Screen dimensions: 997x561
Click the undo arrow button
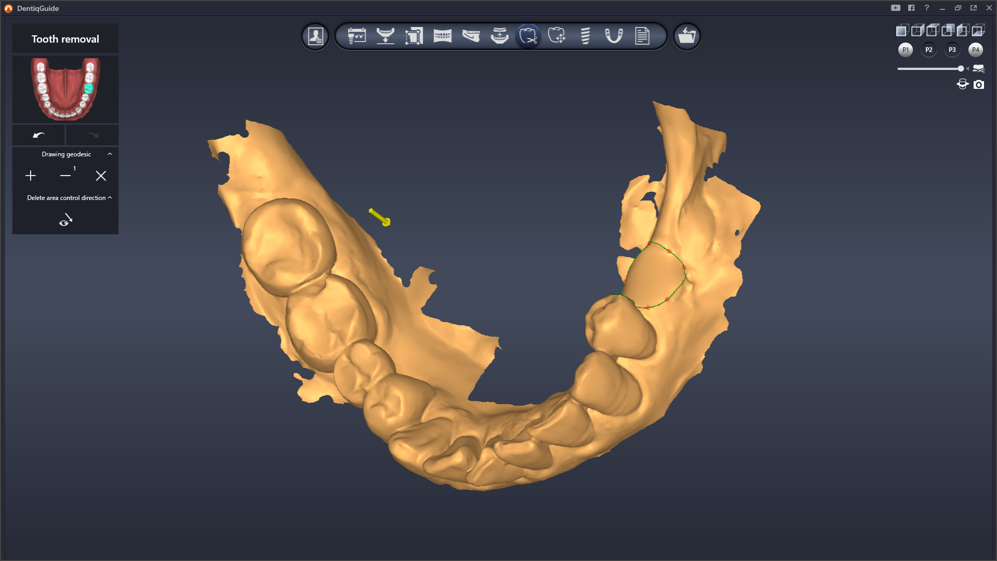point(39,135)
